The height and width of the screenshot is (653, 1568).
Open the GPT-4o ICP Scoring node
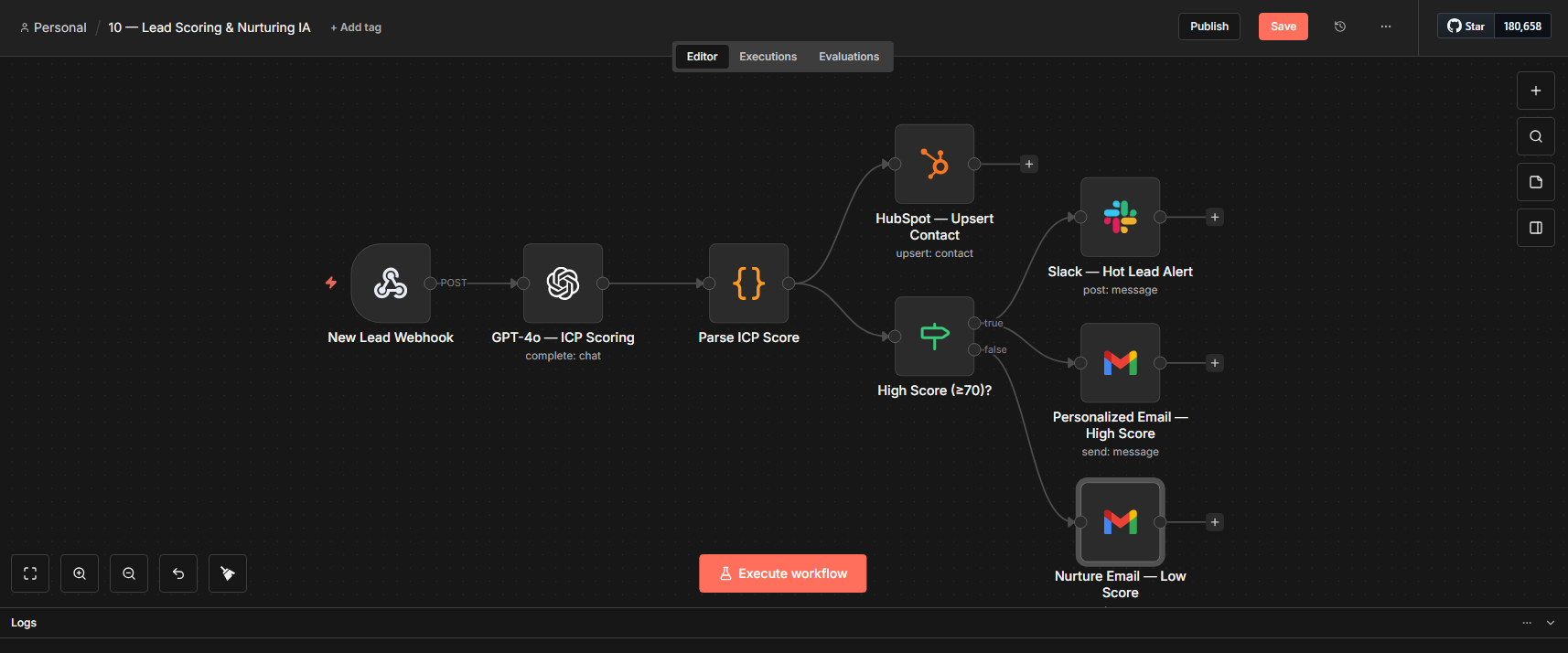(x=563, y=283)
